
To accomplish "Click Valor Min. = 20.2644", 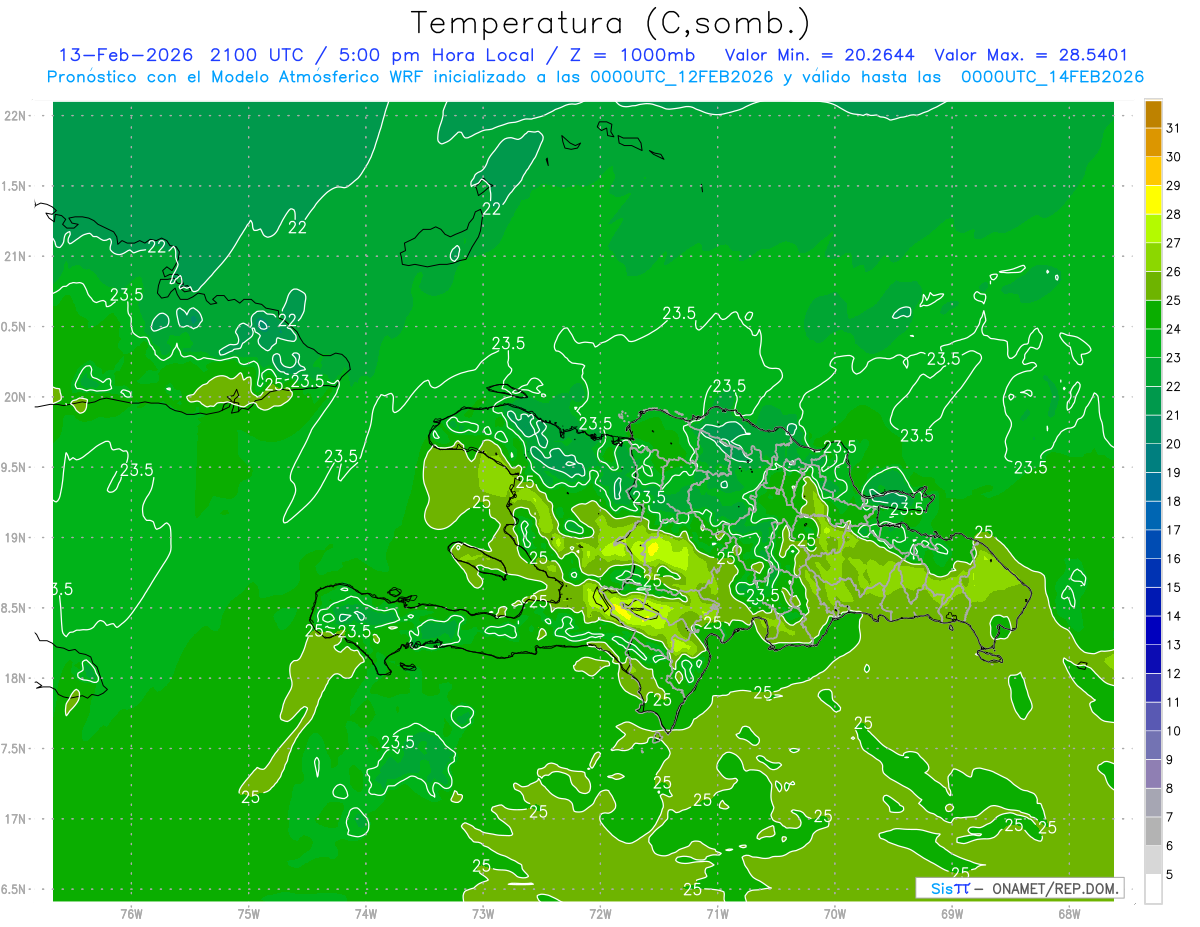I will tap(820, 55).
